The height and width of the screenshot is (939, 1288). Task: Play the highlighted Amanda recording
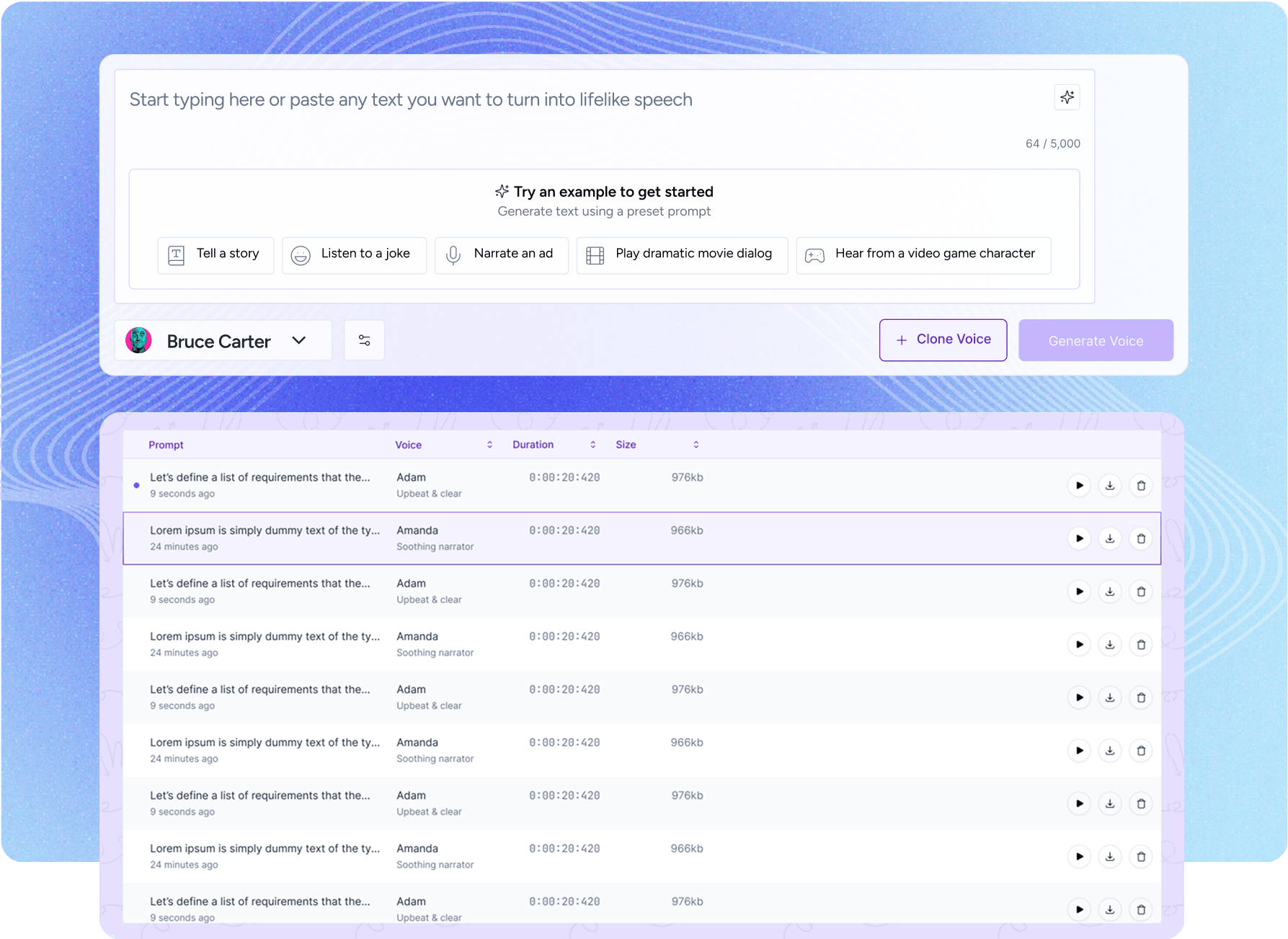click(1079, 538)
